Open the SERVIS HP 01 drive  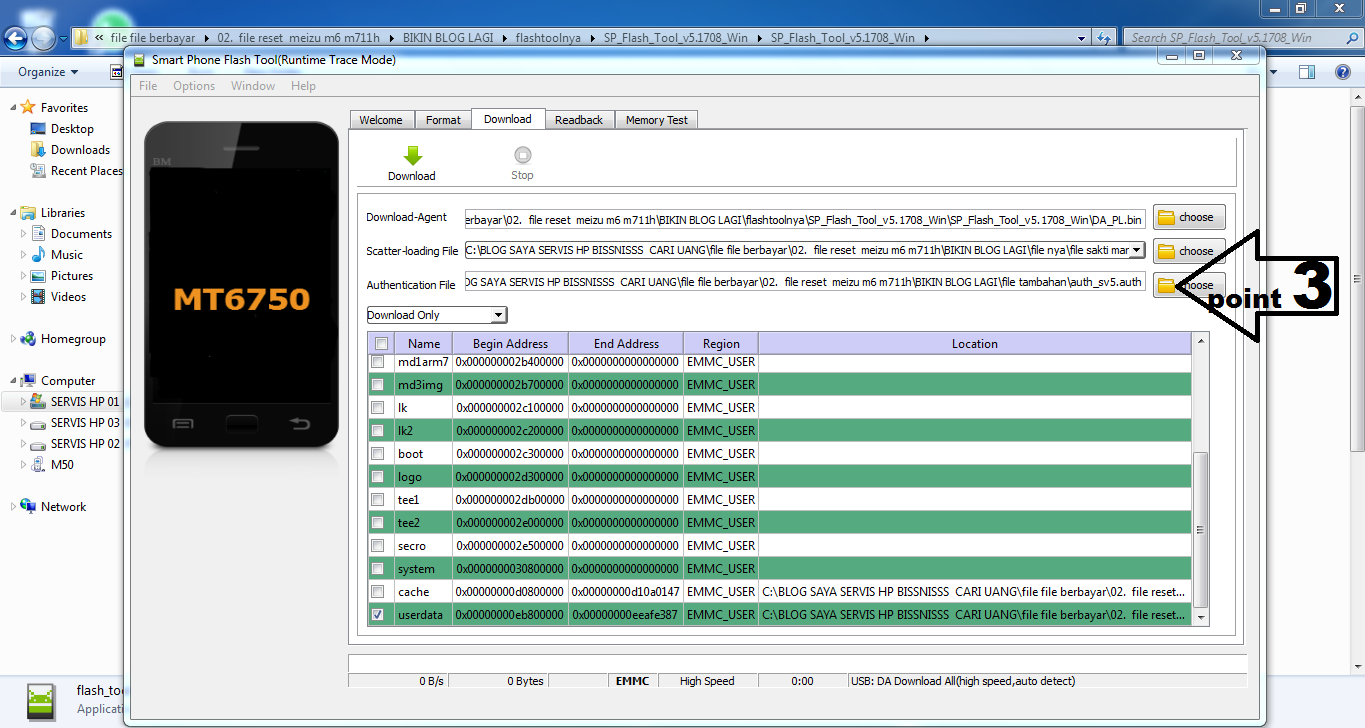tap(85, 402)
